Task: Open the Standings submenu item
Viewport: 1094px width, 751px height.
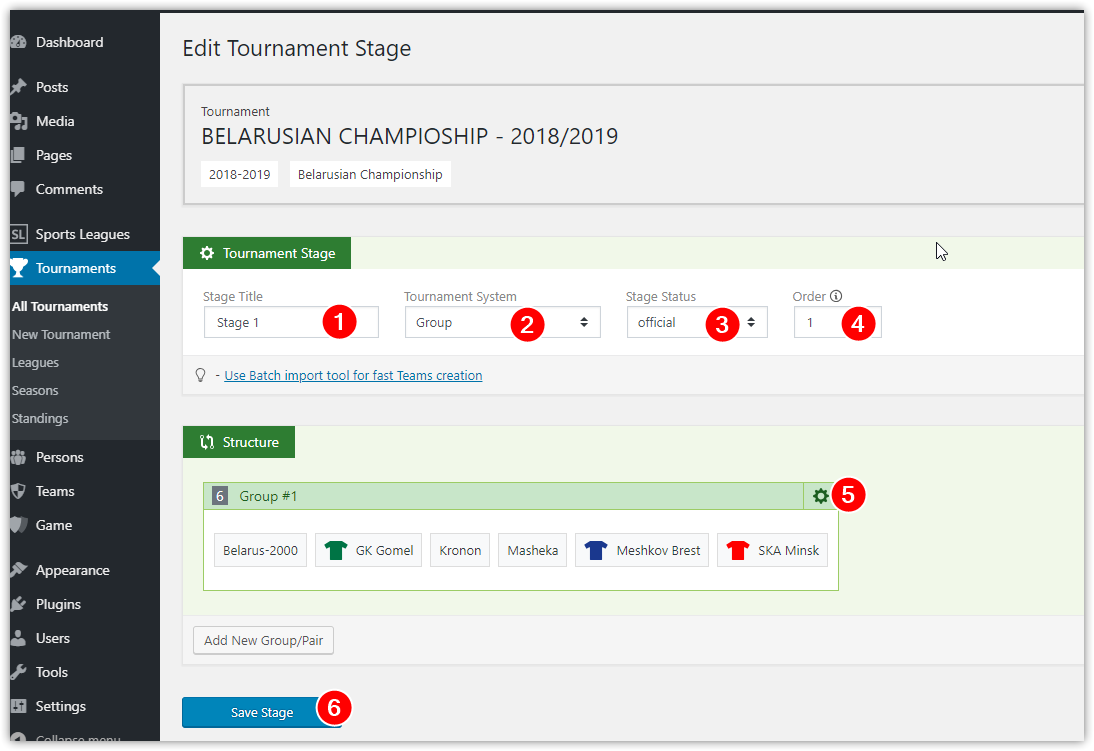Action: 40,419
